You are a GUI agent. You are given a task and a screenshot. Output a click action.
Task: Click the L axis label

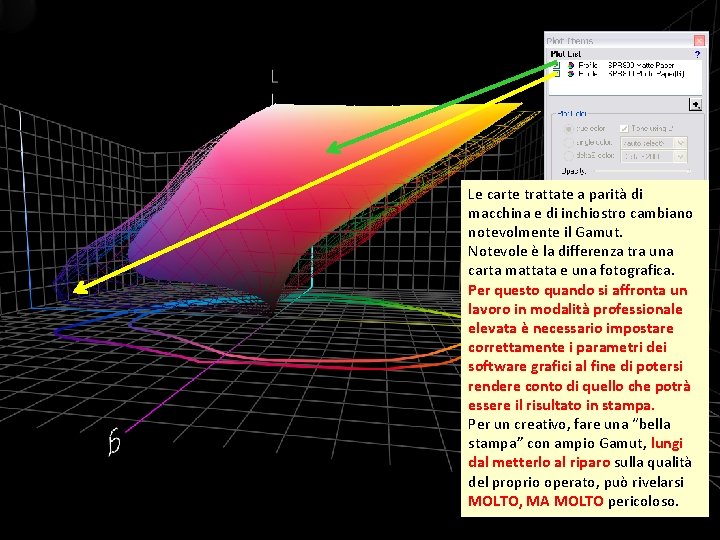pyautogui.click(x=274, y=76)
